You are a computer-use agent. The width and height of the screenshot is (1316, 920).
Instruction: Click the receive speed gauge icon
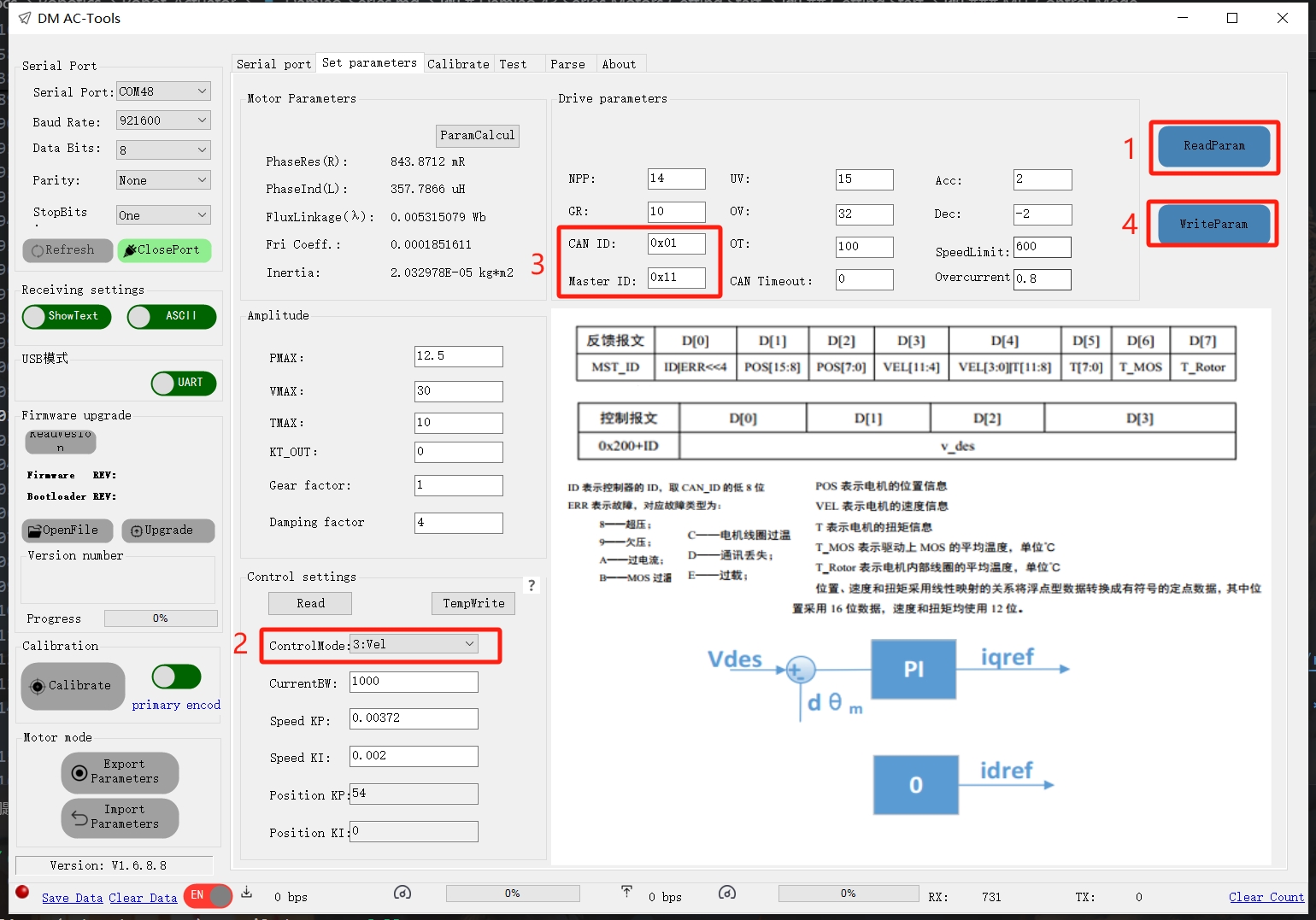402,893
